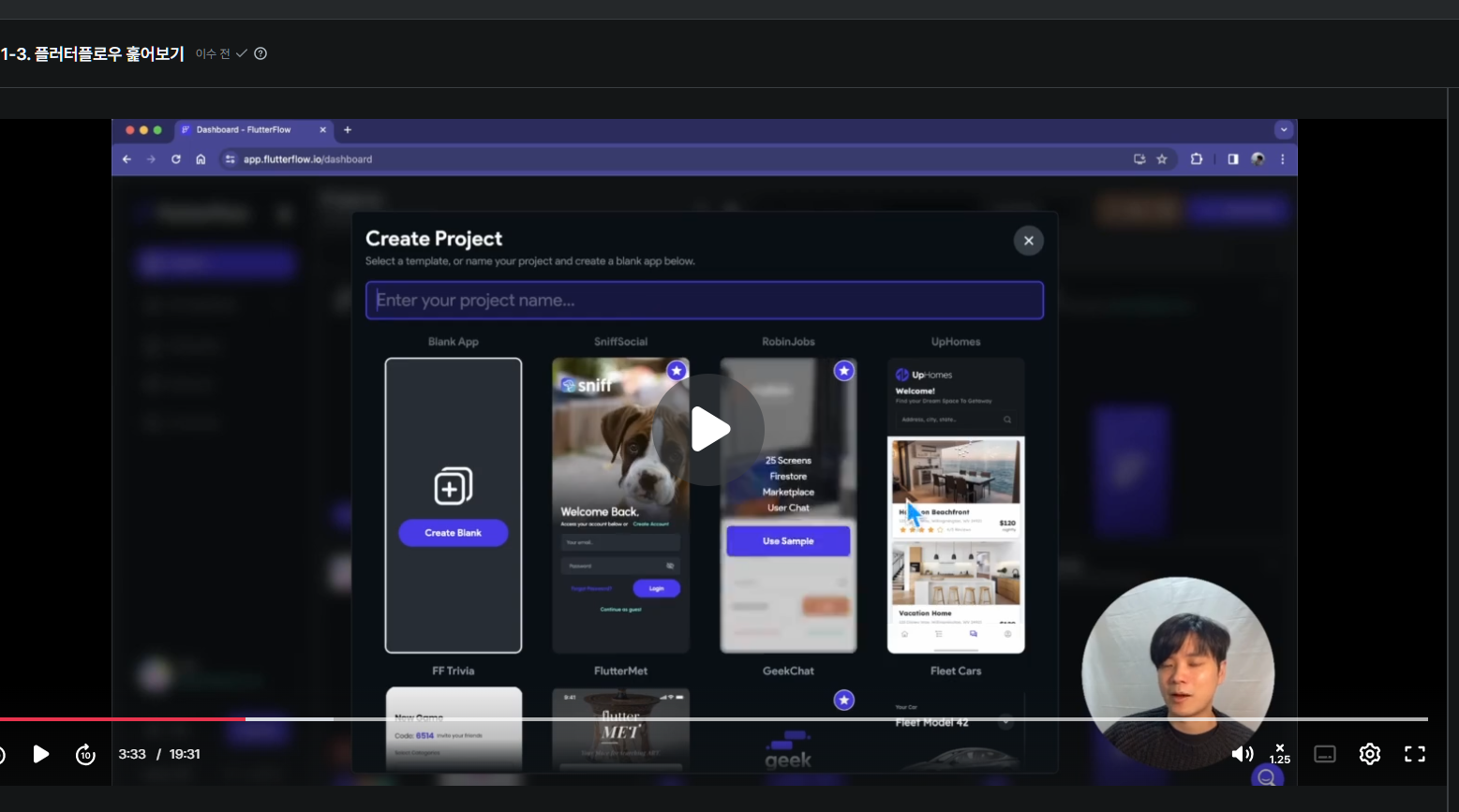
Task: Click the star badge on SniffSocial
Action: [x=677, y=371]
